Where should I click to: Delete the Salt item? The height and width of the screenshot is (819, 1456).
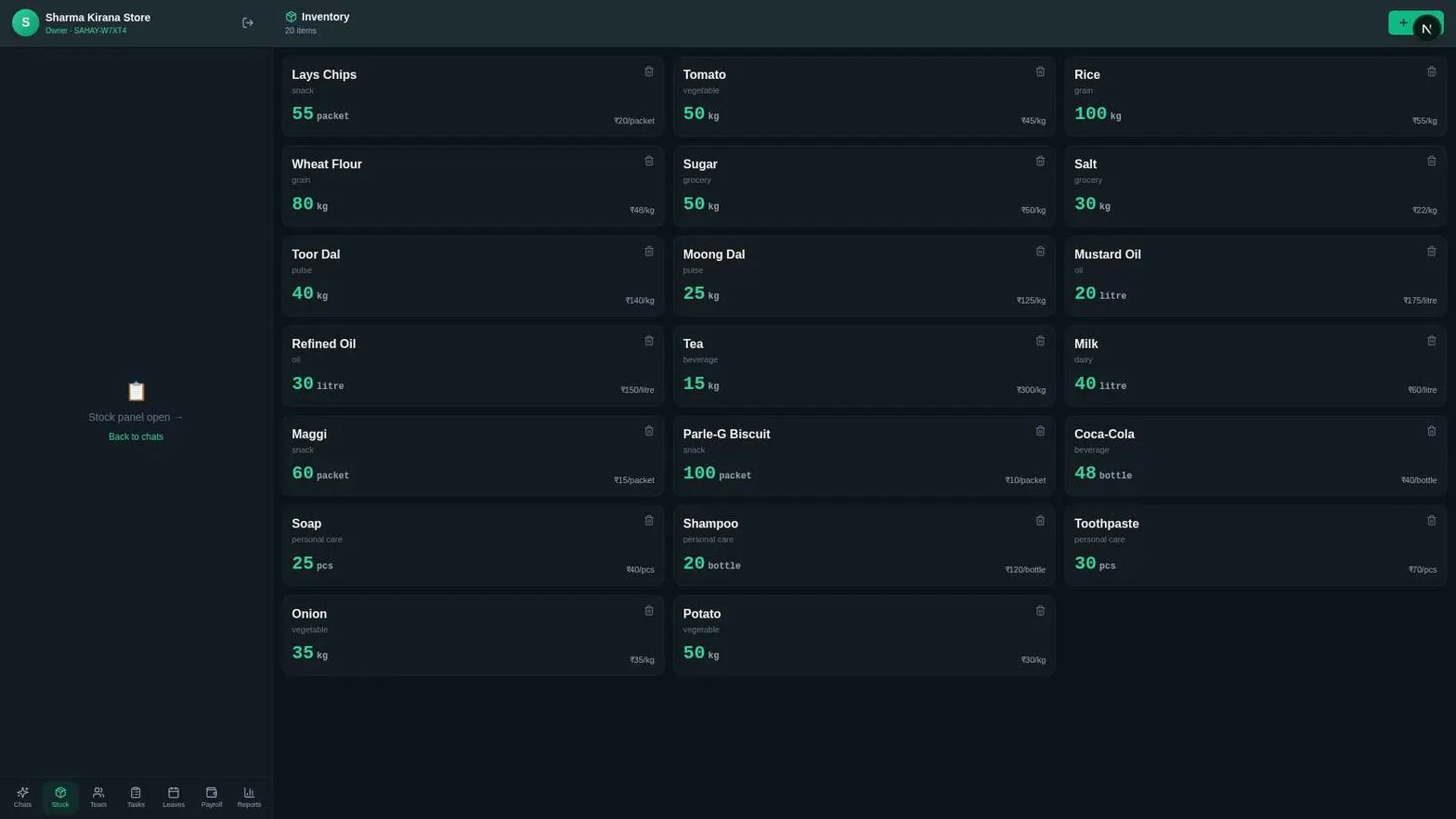point(1431,161)
